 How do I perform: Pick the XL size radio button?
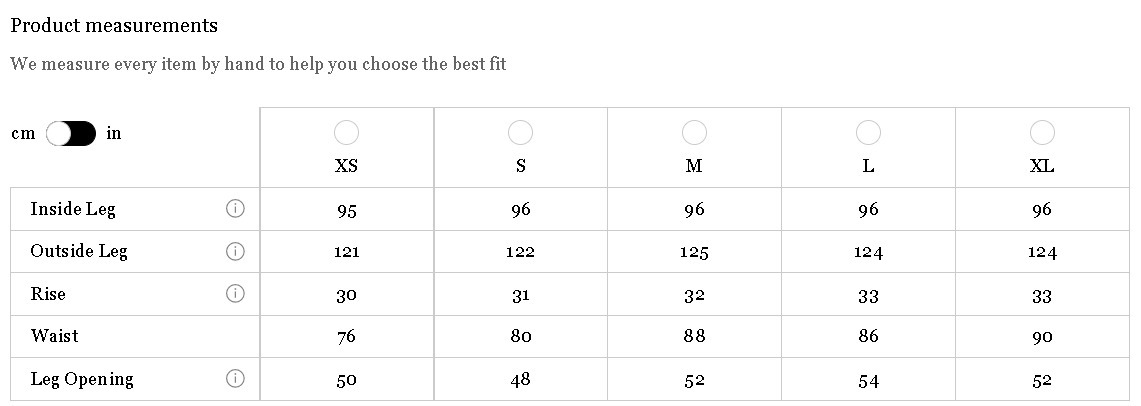point(1042,132)
